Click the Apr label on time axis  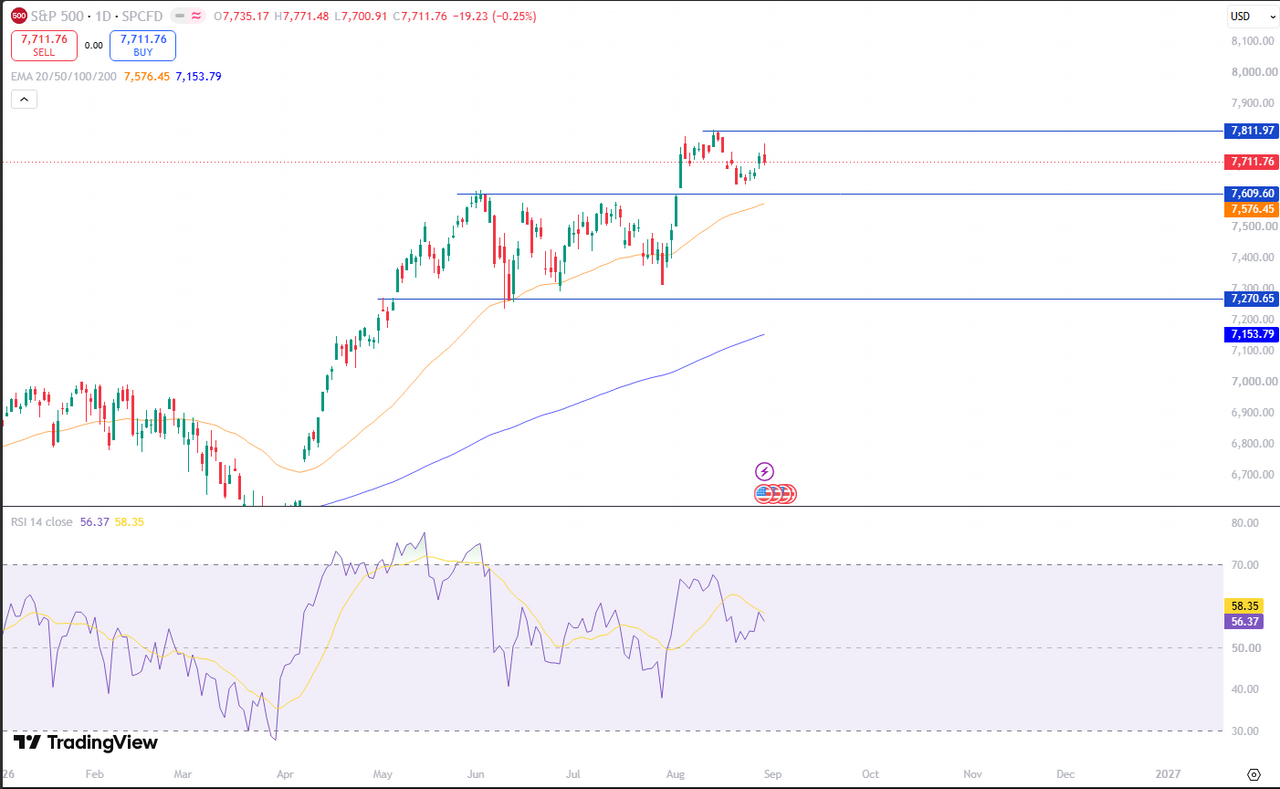pos(286,774)
